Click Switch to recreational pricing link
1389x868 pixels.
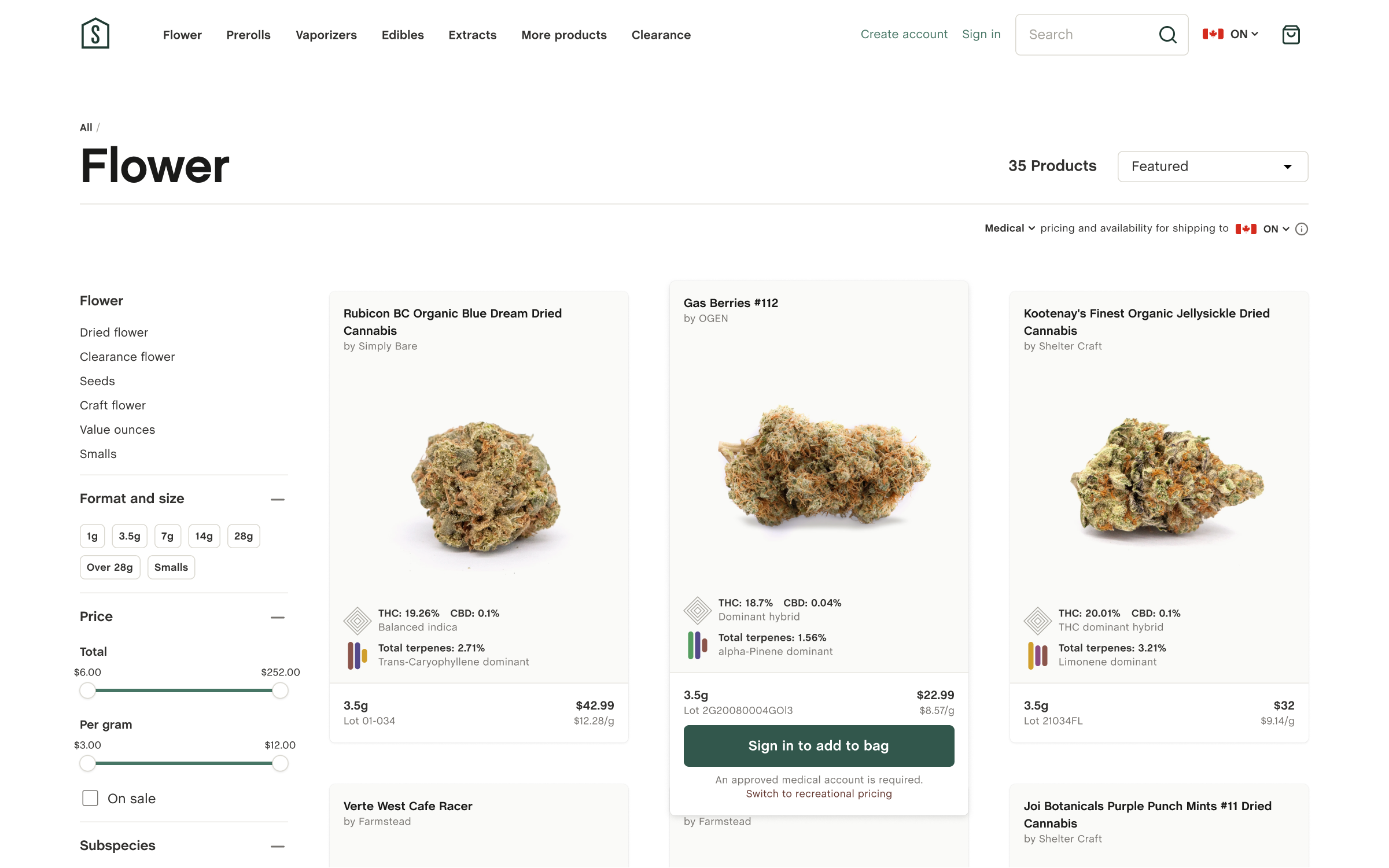click(x=819, y=793)
